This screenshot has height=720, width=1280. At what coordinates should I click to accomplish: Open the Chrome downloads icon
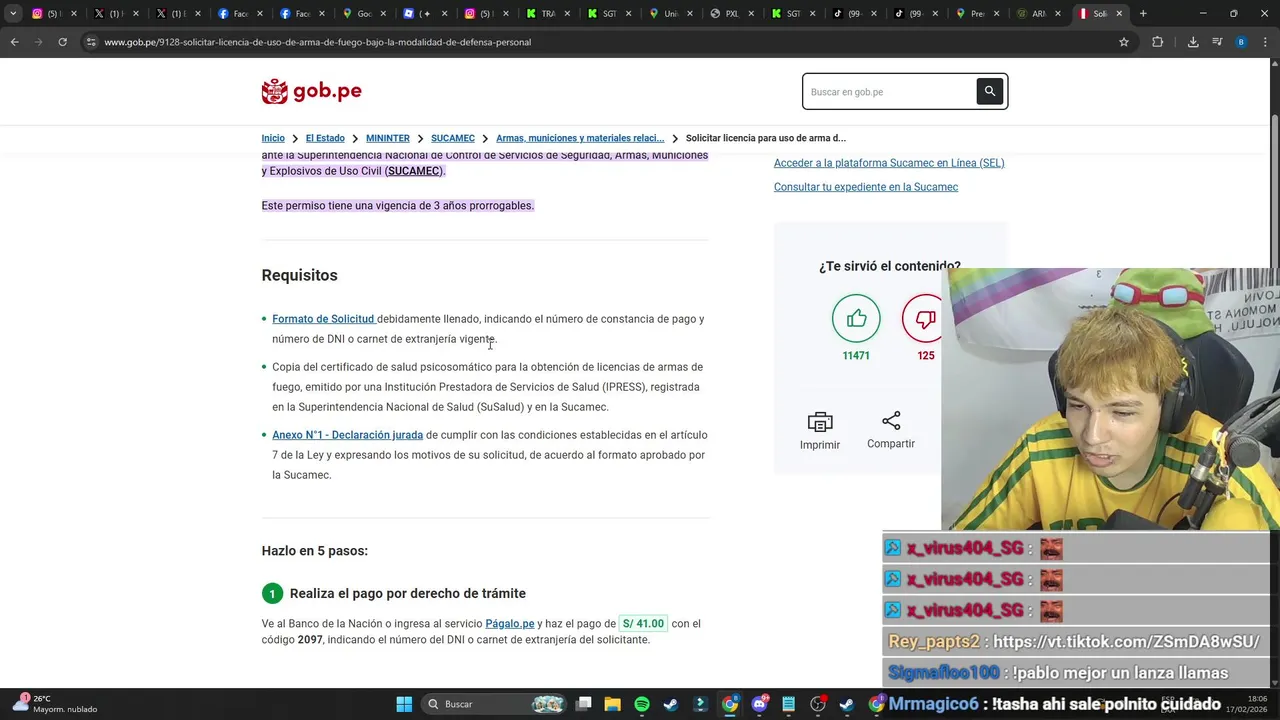click(1193, 42)
